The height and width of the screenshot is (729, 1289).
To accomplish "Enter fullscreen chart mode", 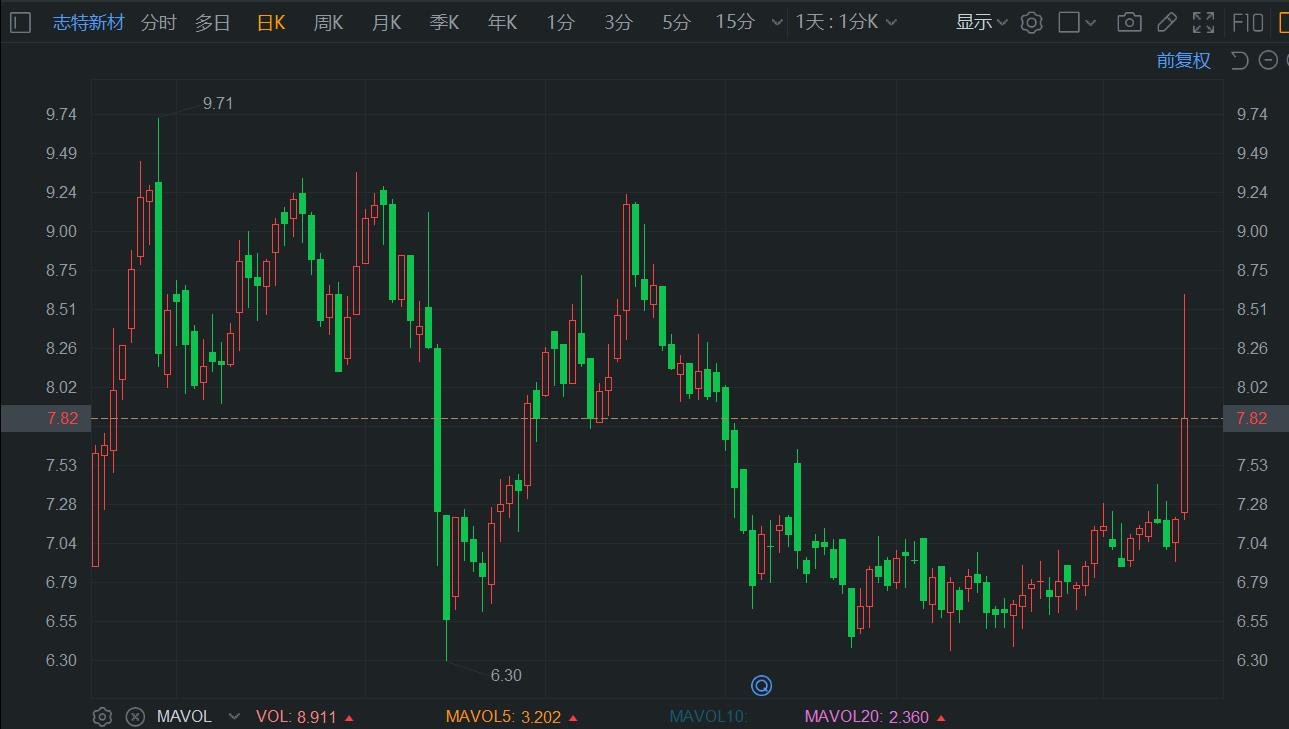I will [1204, 22].
